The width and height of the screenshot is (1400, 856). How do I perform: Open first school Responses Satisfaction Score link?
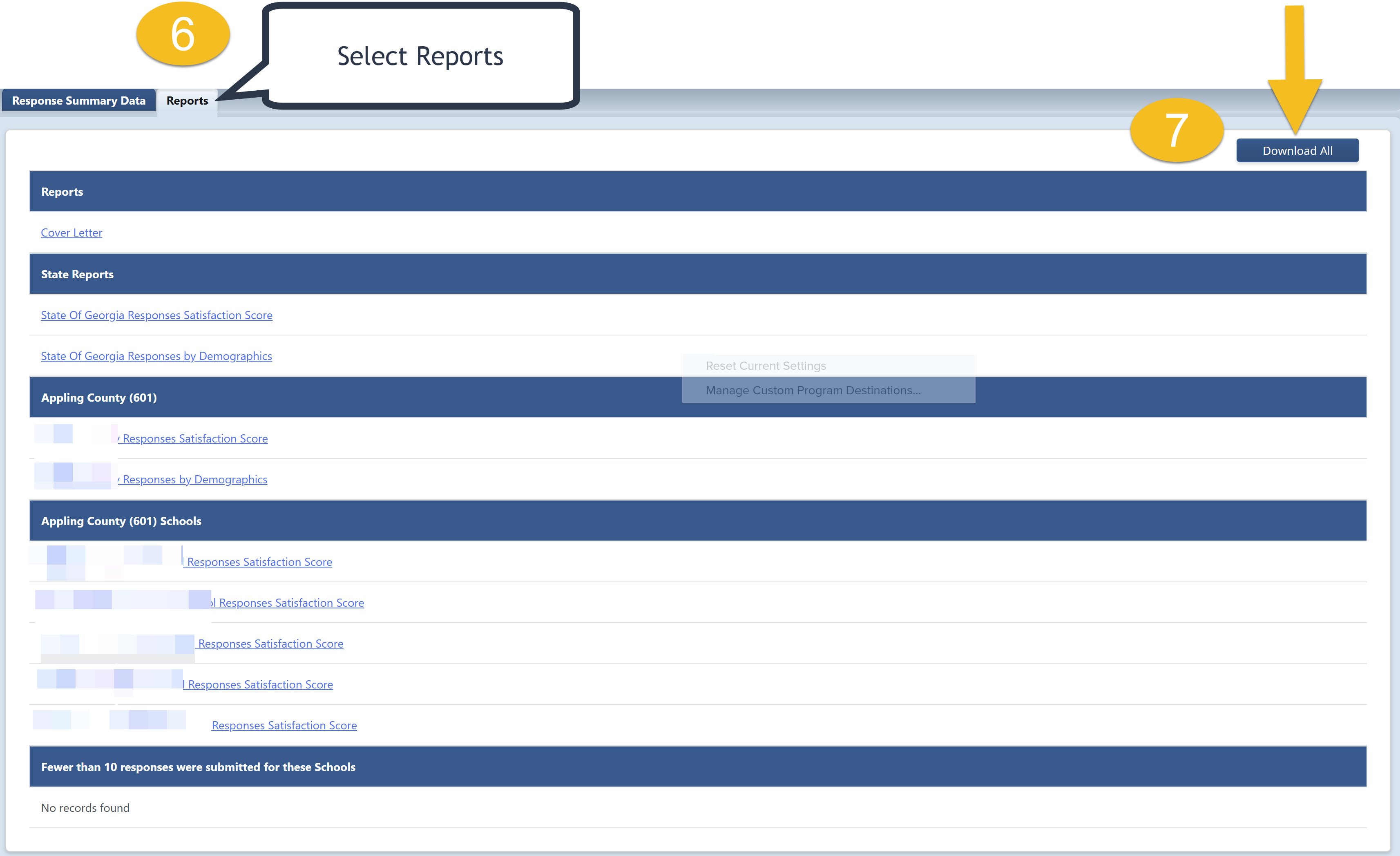click(x=259, y=561)
